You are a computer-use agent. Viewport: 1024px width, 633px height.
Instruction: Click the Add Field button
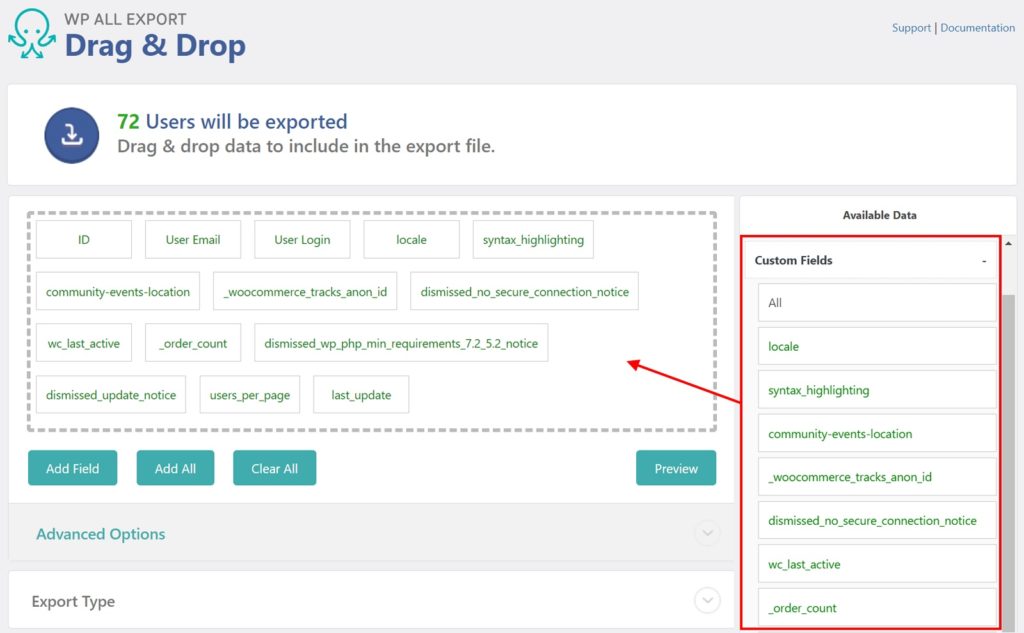[72, 467]
